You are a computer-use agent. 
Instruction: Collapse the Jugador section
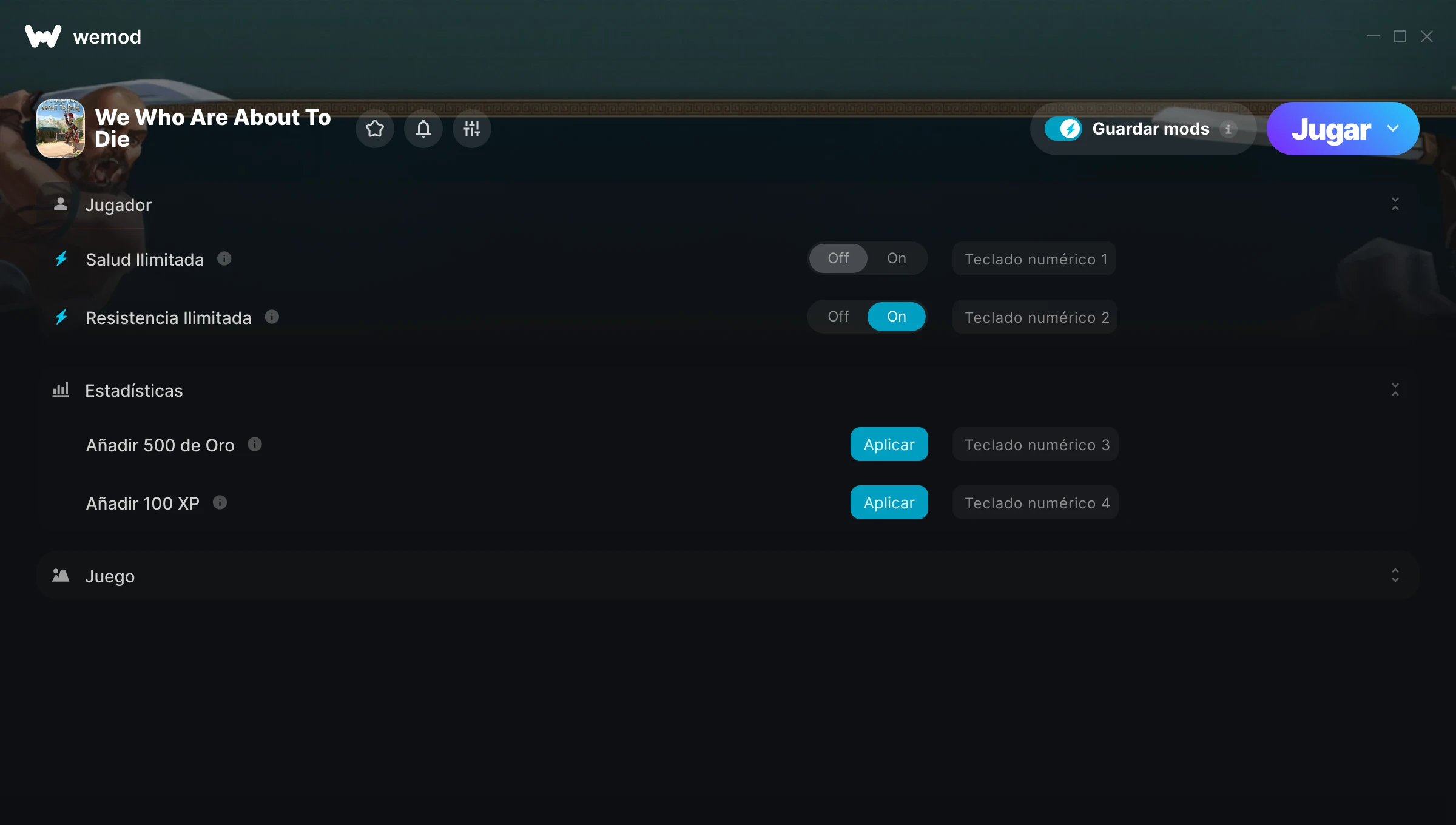pos(1395,204)
